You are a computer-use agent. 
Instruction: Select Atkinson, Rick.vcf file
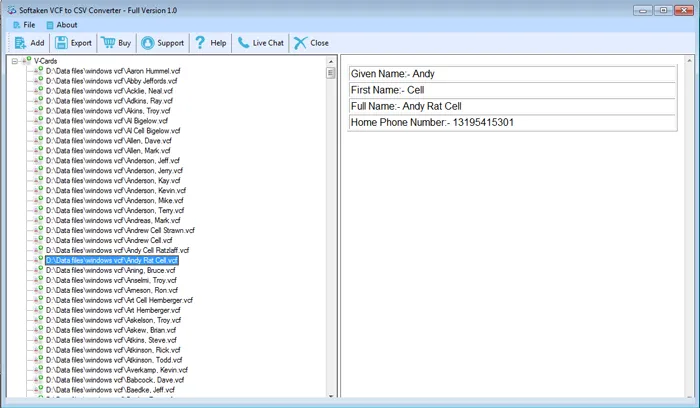tap(113, 350)
